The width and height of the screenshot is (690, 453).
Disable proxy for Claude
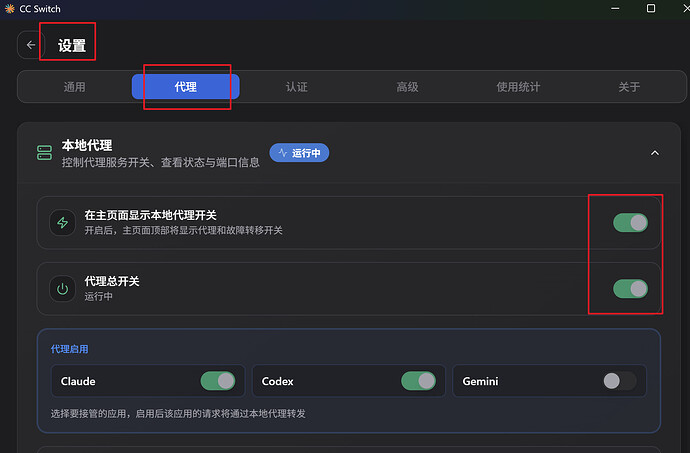pos(218,381)
